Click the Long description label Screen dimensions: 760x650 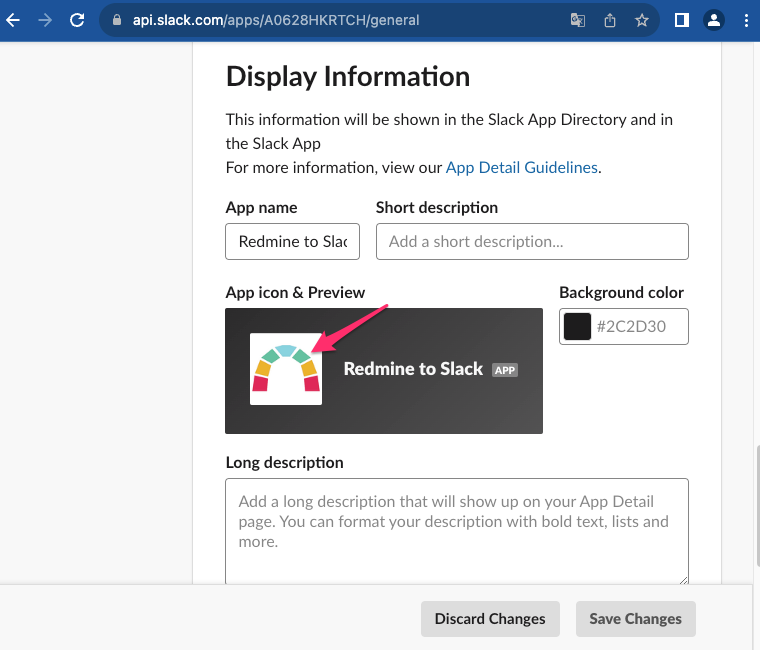click(x=285, y=462)
